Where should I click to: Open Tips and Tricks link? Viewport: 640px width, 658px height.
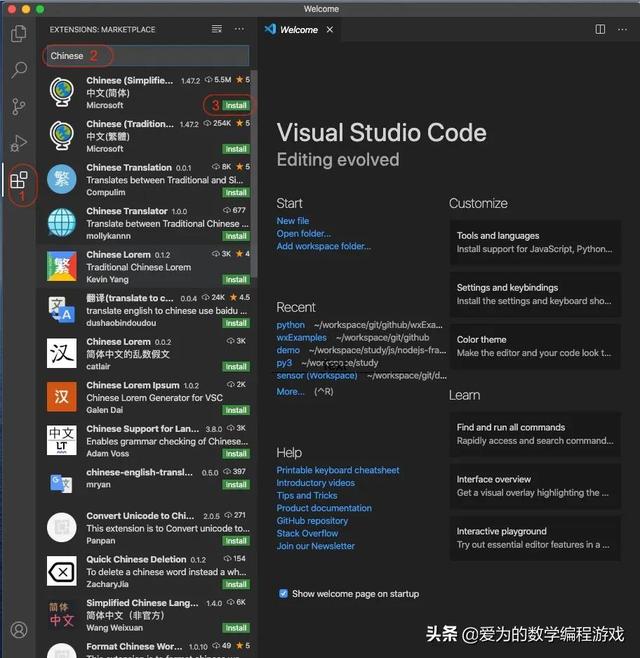click(307, 495)
